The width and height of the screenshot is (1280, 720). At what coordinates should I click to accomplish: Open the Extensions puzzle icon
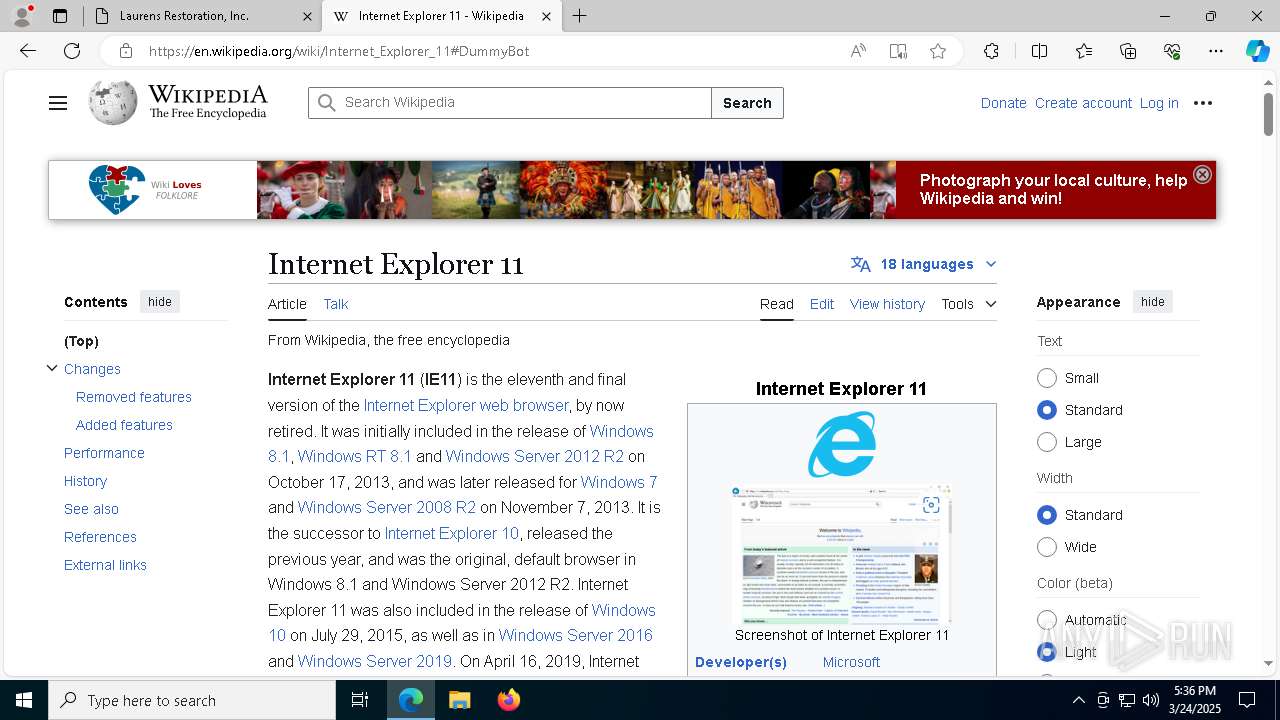[x=991, y=51]
